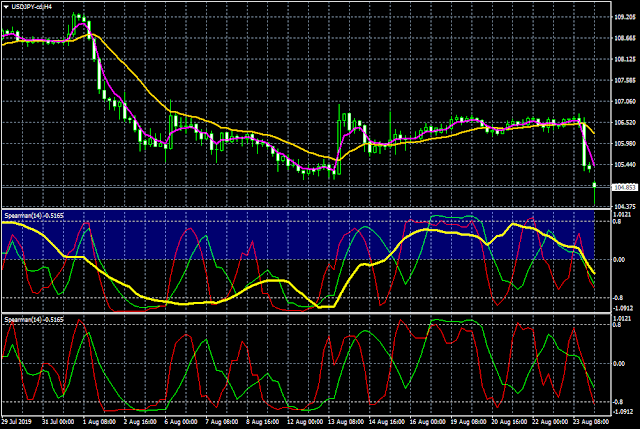Click the 22 Aug 00:00 time axis label

pos(550,422)
